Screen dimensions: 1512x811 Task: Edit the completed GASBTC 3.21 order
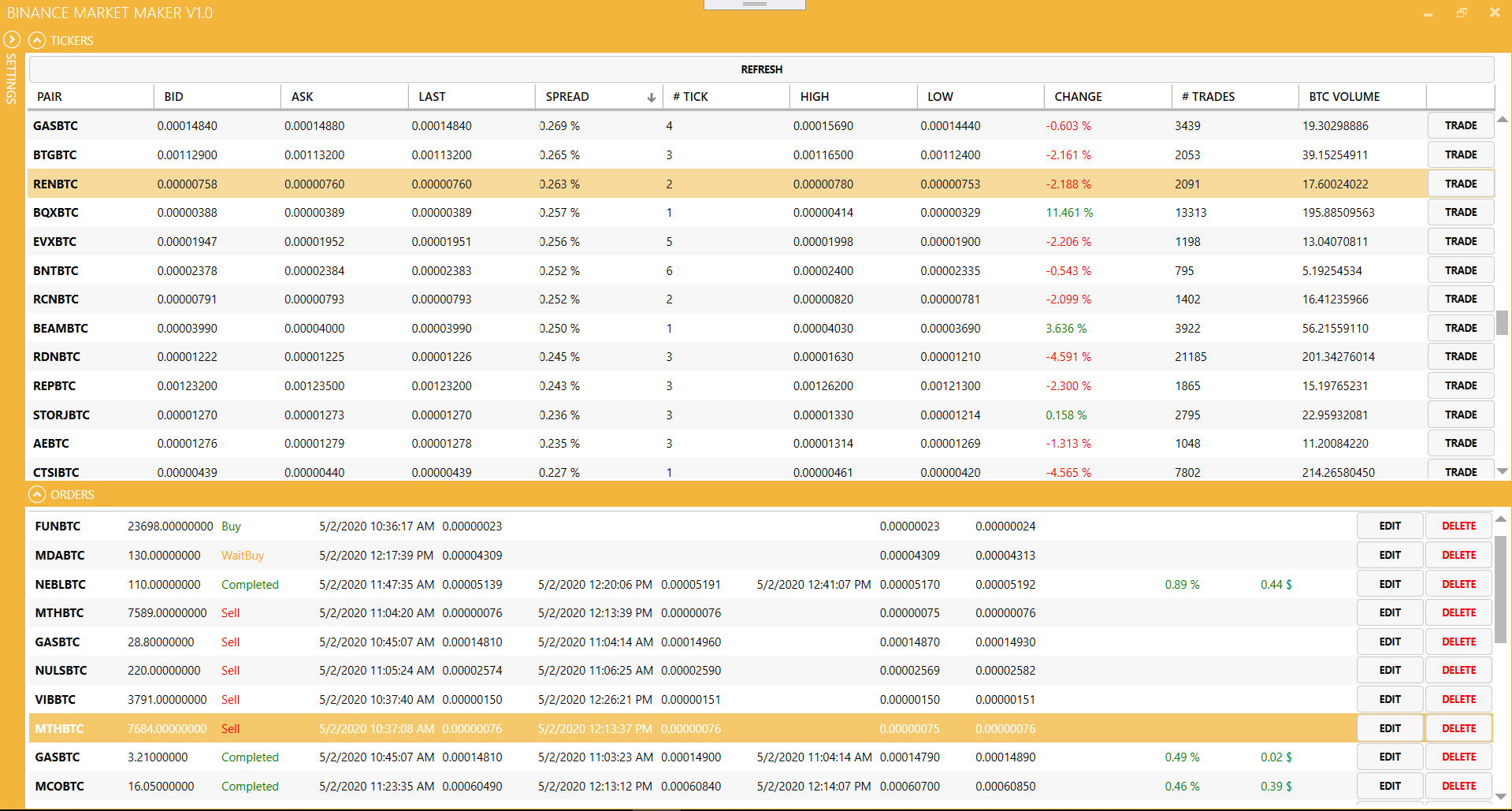pyautogui.click(x=1390, y=757)
